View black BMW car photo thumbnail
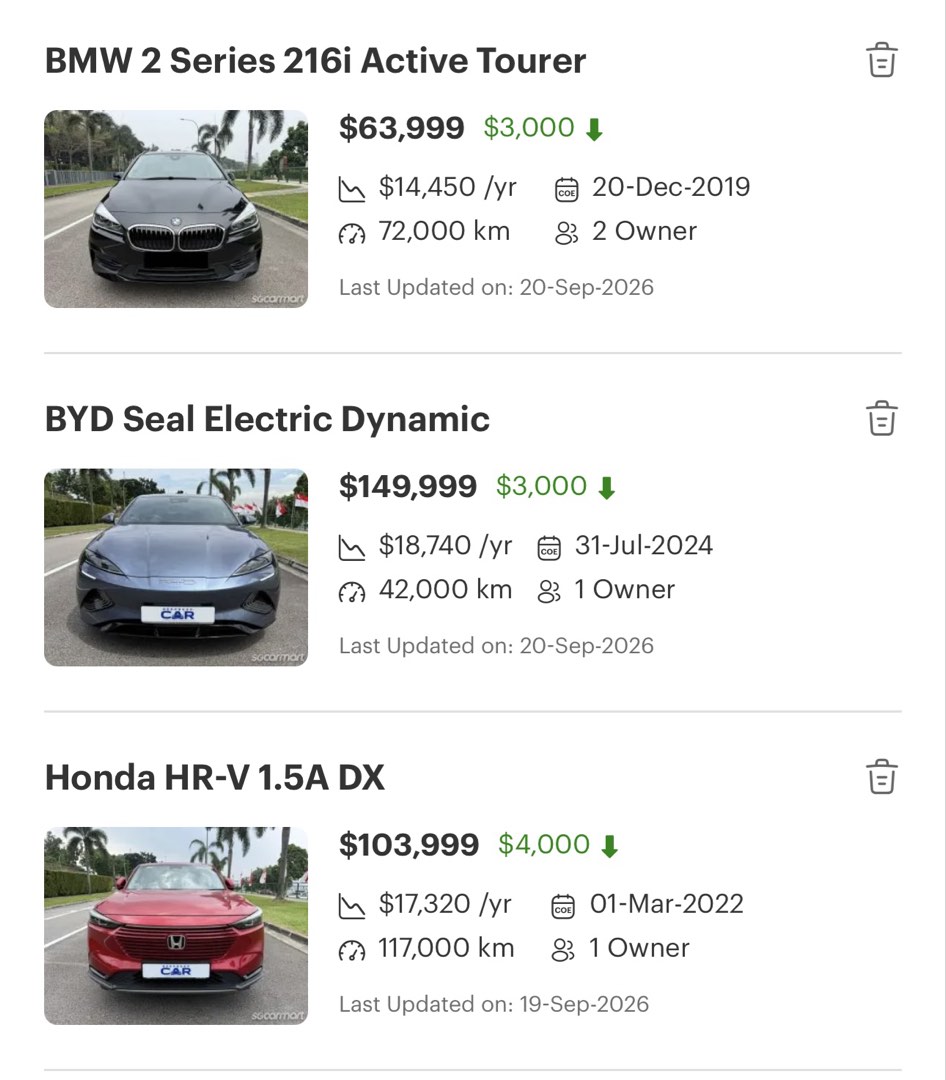This screenshot has width=946, height=1080. pos(176,209)
